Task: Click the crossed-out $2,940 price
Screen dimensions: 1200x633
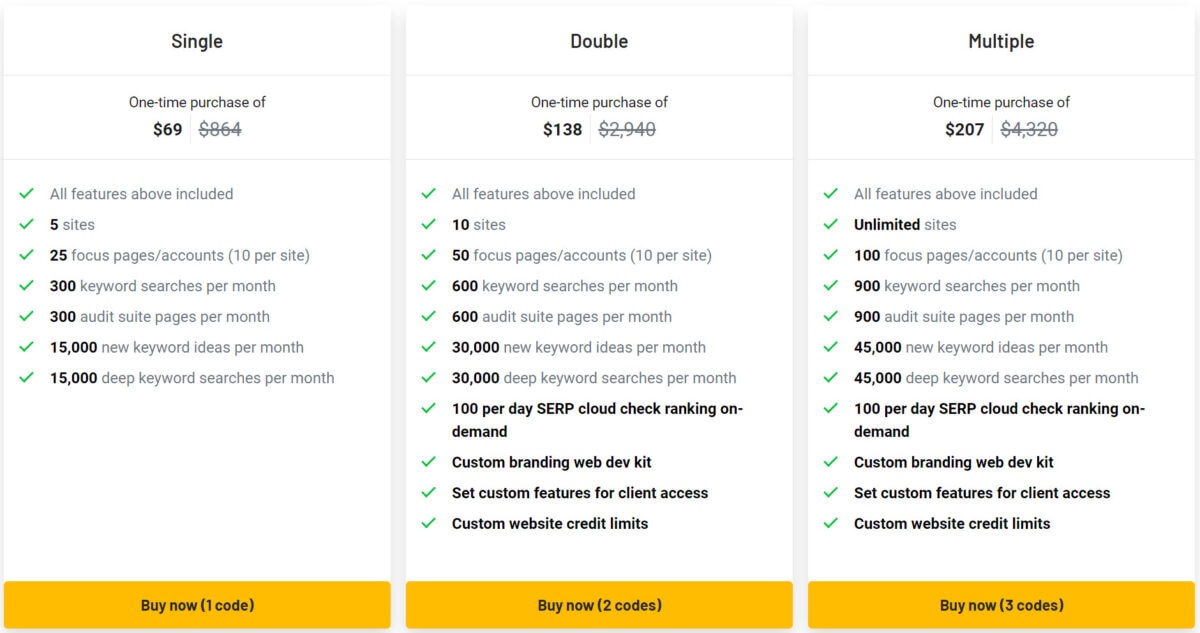Action: [627, 129]
